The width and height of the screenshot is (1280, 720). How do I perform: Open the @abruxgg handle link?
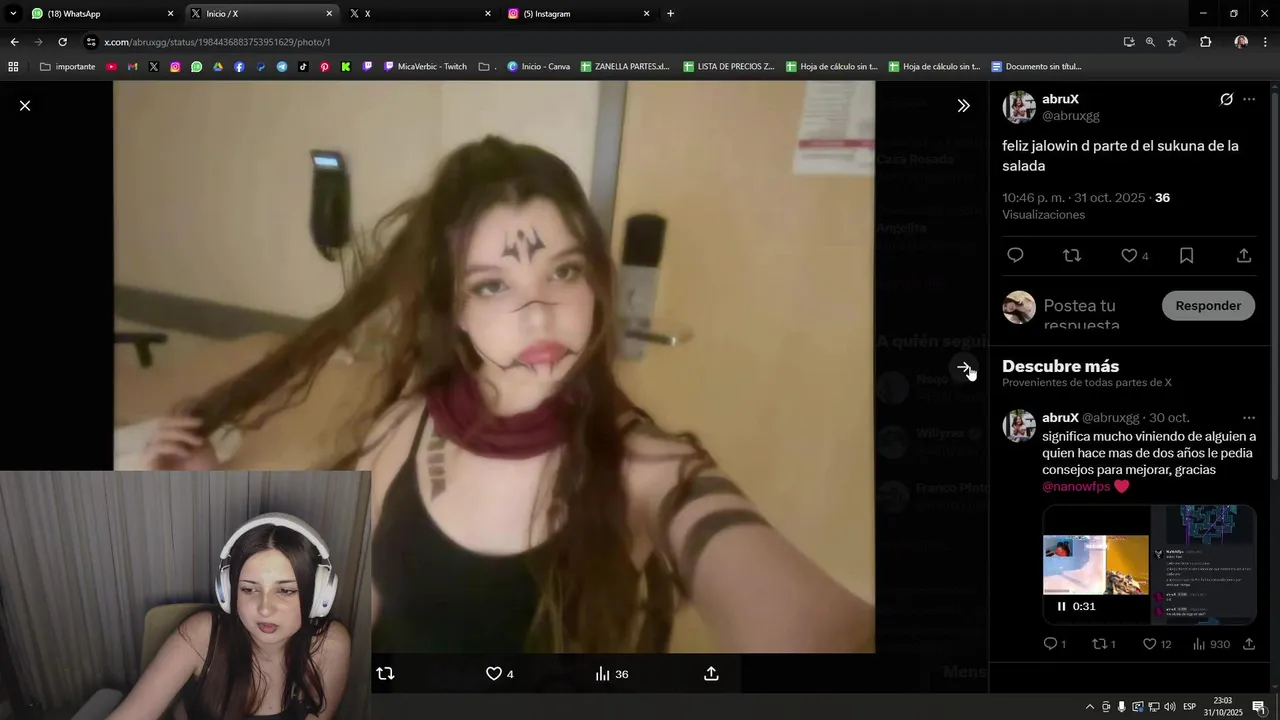[x=1071, y=116]
